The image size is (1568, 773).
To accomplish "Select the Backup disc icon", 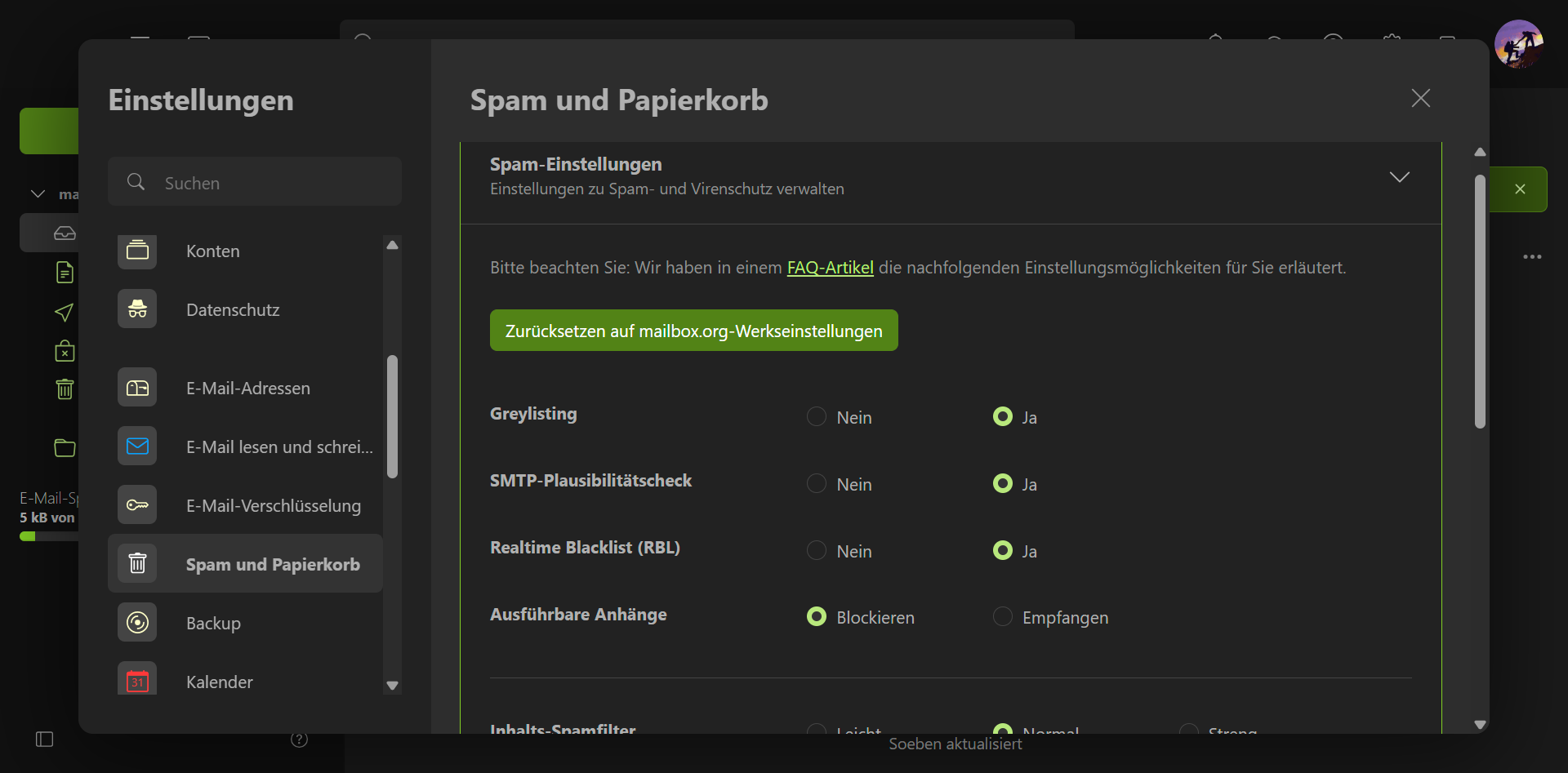I will tap(137, 623).
